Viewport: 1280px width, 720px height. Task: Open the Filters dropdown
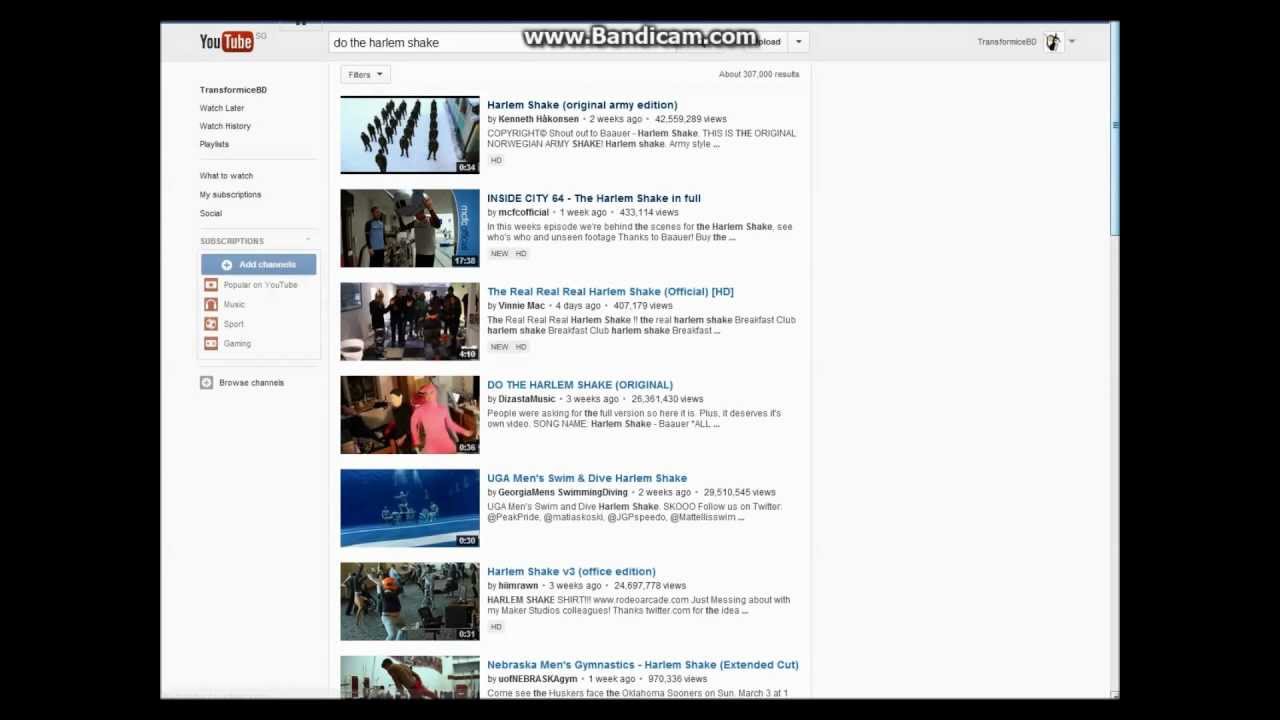(365, 74)
